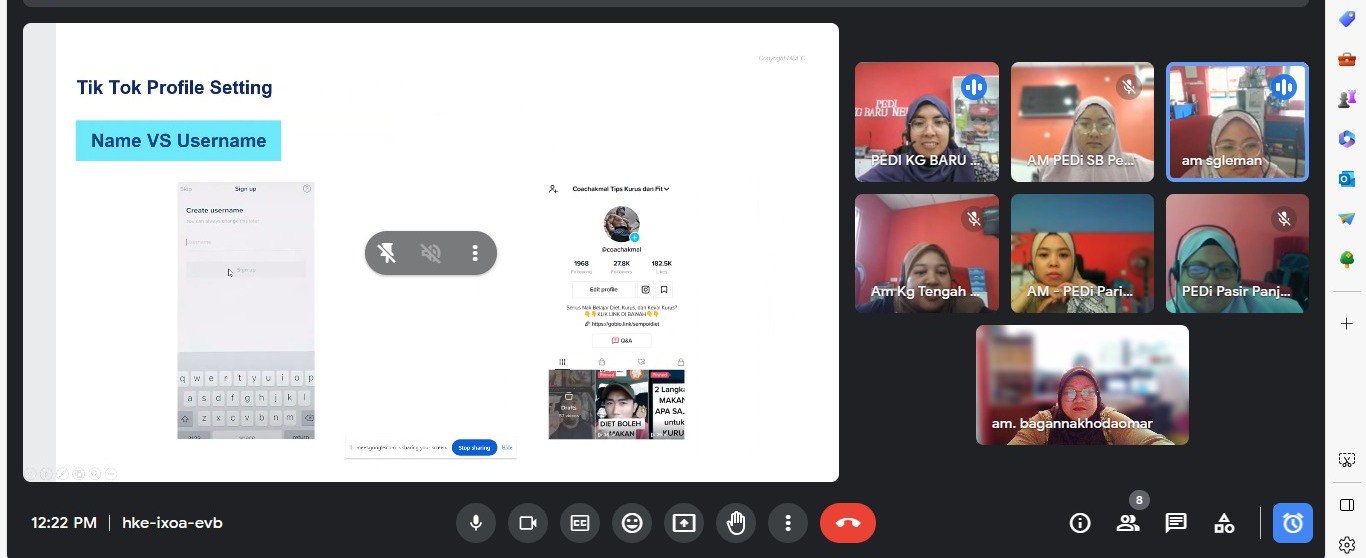Click the Present now screen-share button

[x=684, y=522]
